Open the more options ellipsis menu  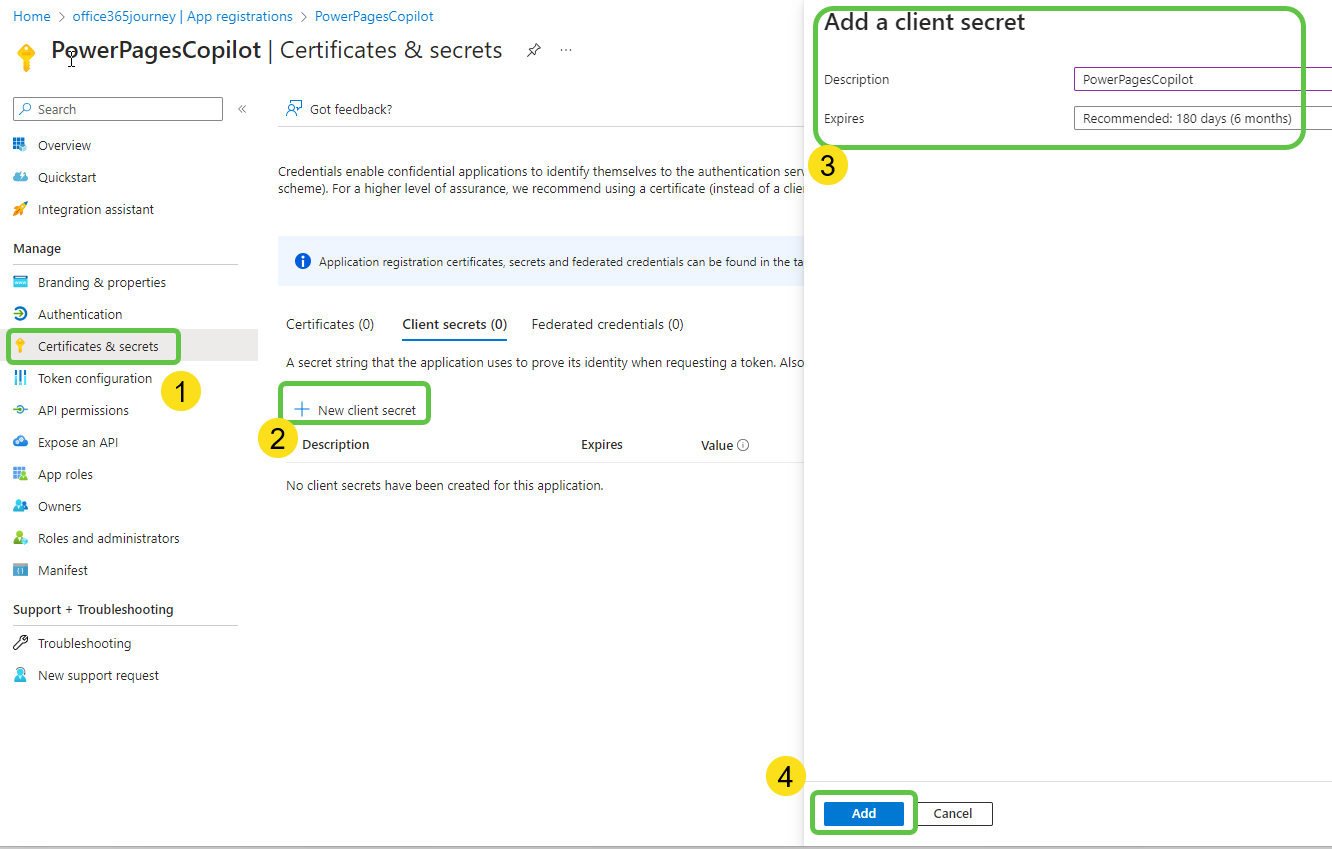(566, 50)
